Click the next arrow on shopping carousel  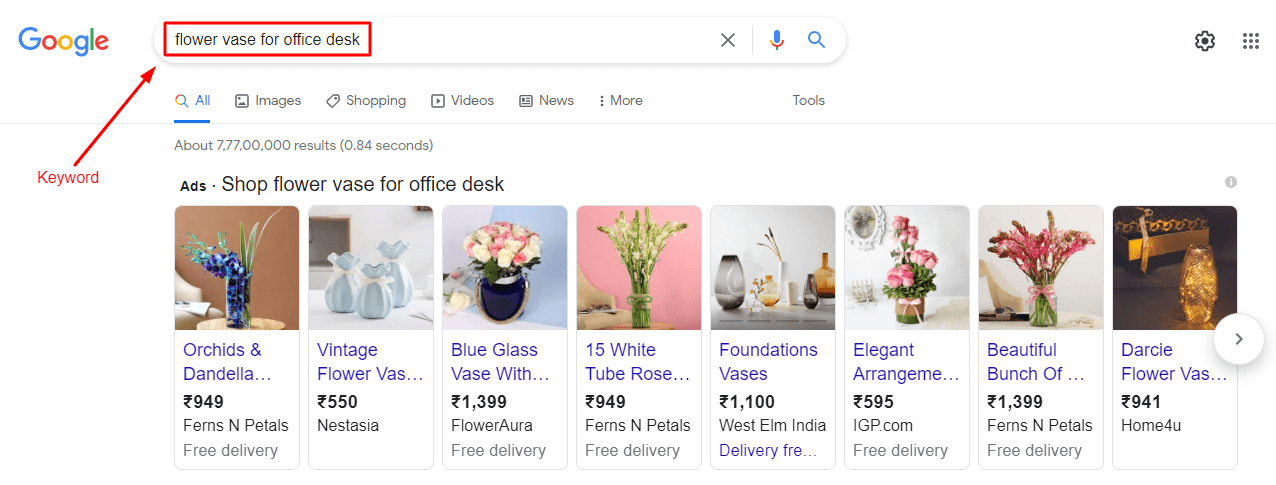[x=1239, y=339]
